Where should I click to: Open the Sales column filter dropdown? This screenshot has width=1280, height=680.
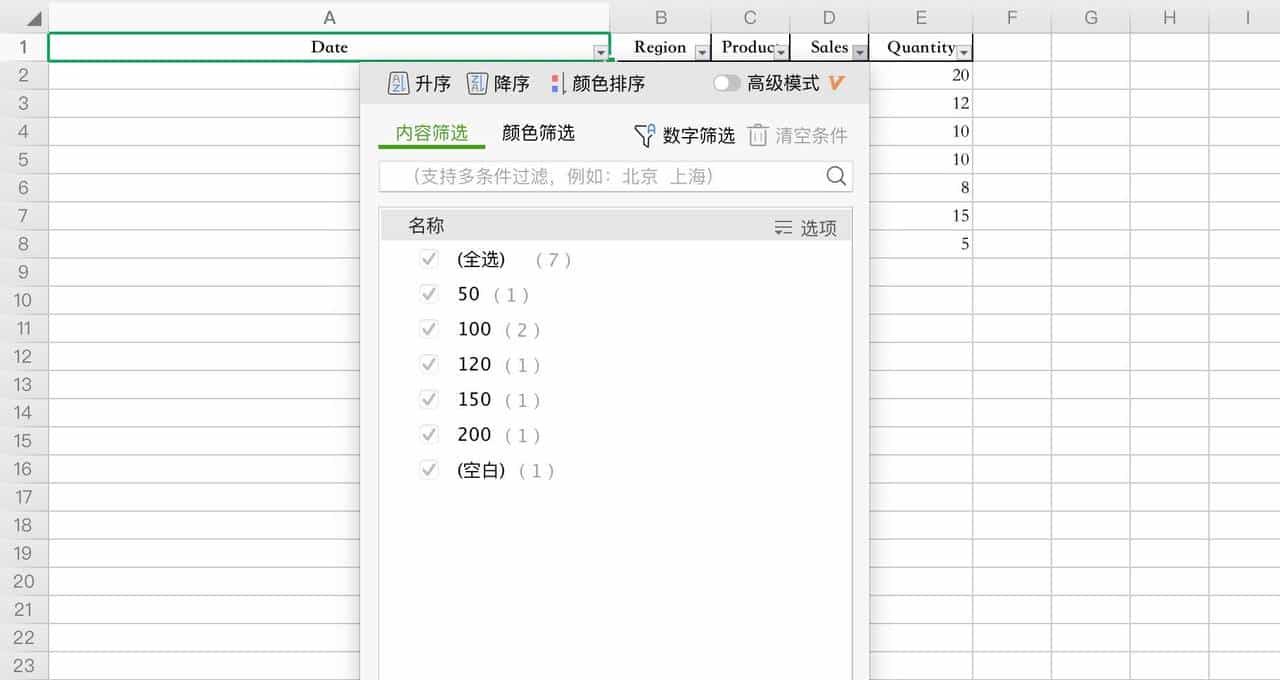pos(859,49)
